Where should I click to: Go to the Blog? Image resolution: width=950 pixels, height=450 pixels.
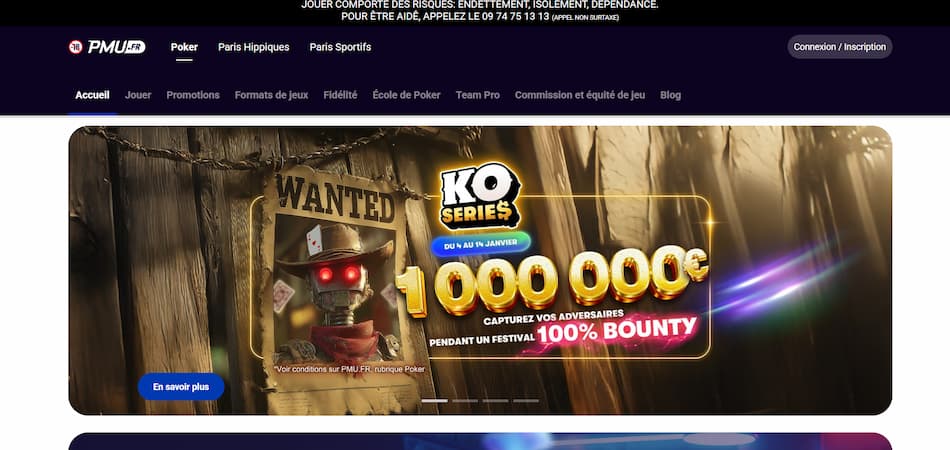pyautogui.click(x=671, y=95)
